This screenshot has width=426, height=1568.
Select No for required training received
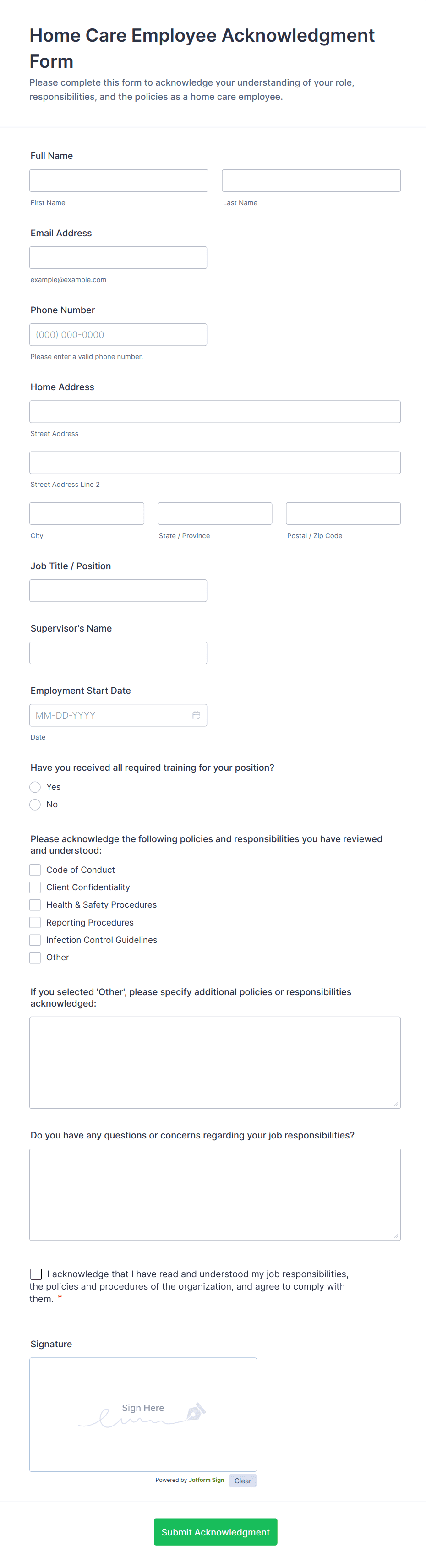tap(35, 805)
